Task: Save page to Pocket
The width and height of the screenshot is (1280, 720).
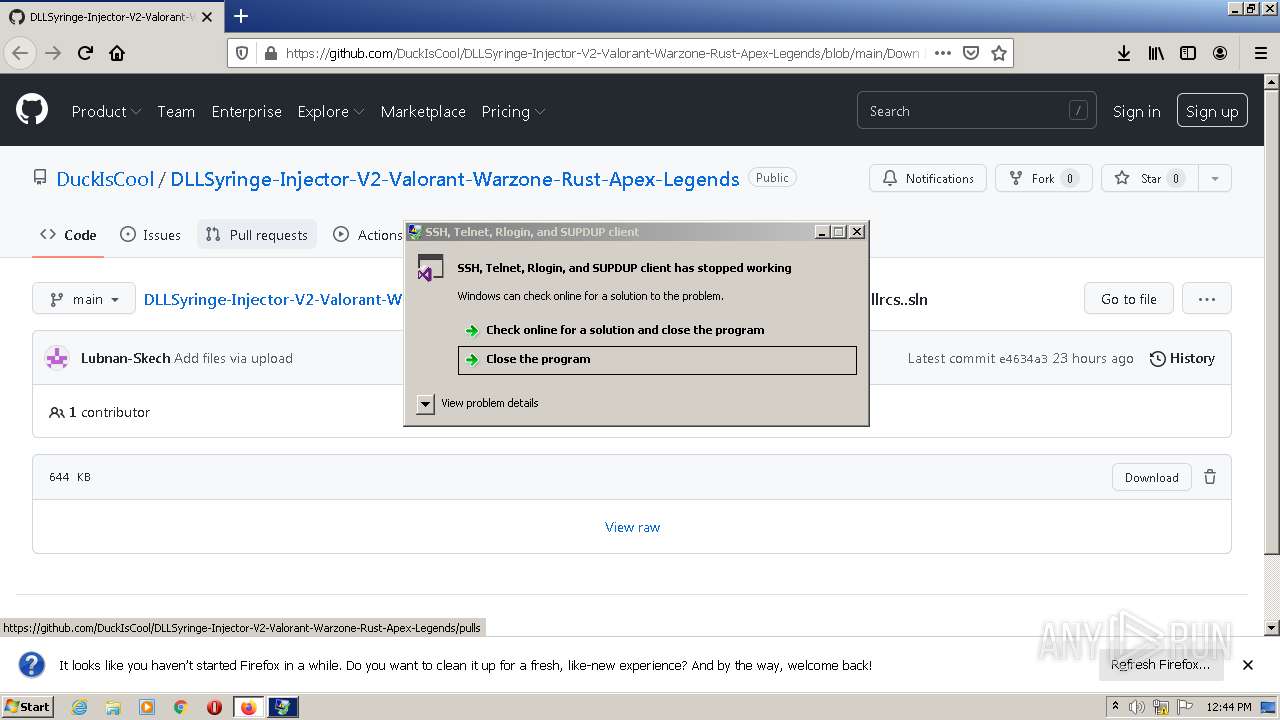Action: pyautogui.click(x=970, y=53)
